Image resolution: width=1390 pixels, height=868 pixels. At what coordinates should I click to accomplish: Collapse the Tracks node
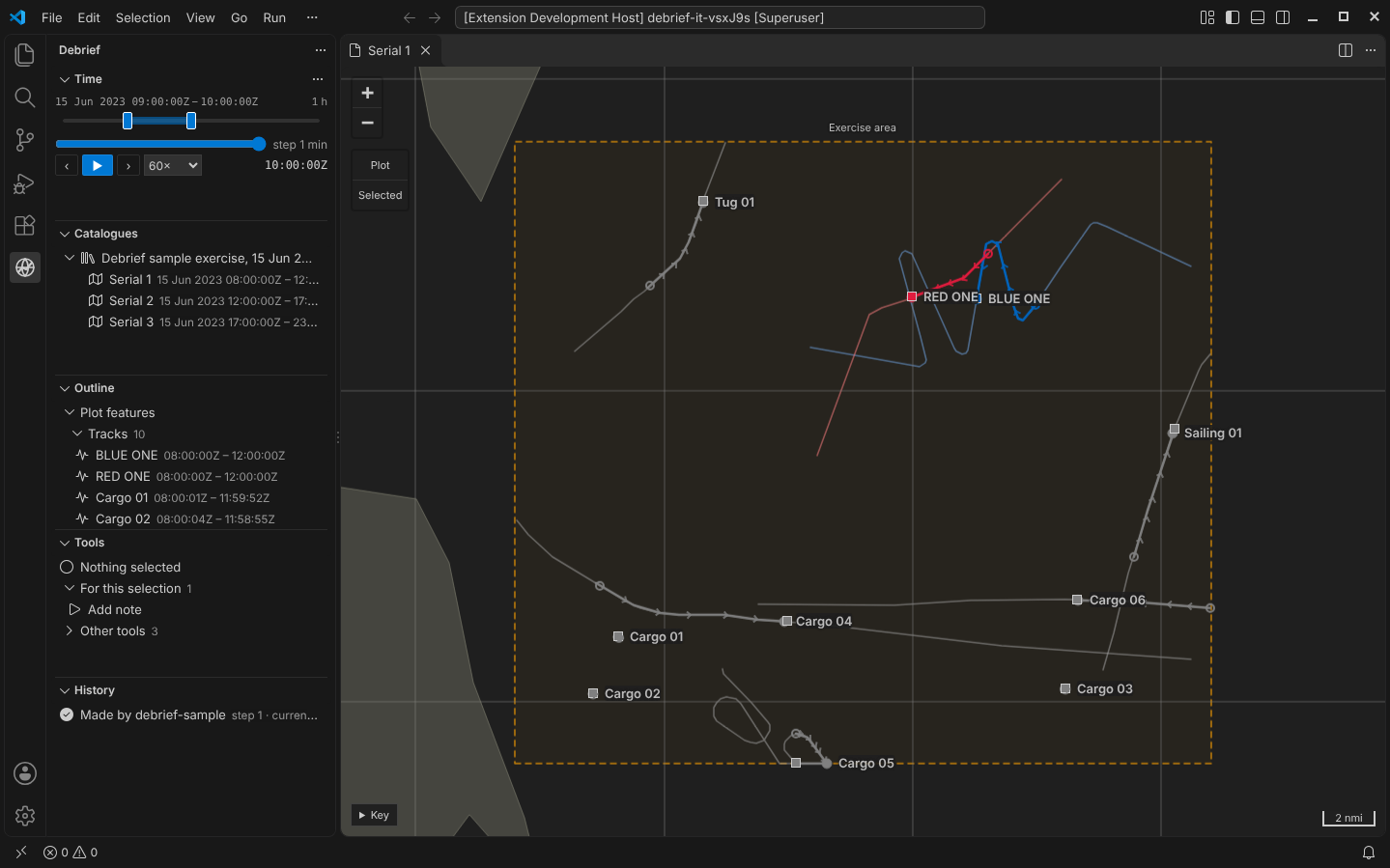[77, 434]
